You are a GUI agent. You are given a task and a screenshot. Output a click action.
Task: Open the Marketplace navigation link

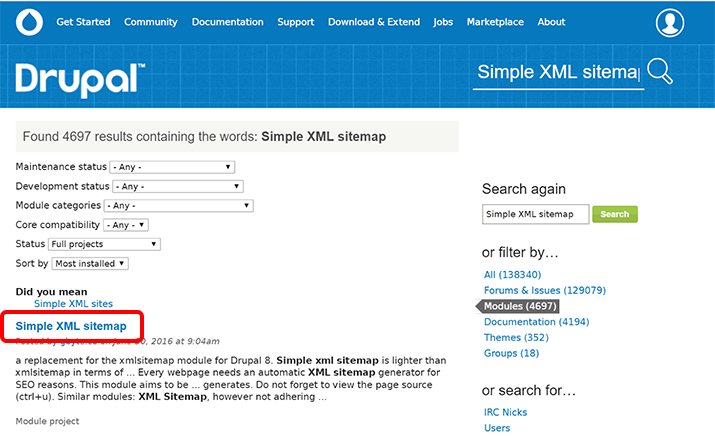pyautogui.click(x=495, y=22)
